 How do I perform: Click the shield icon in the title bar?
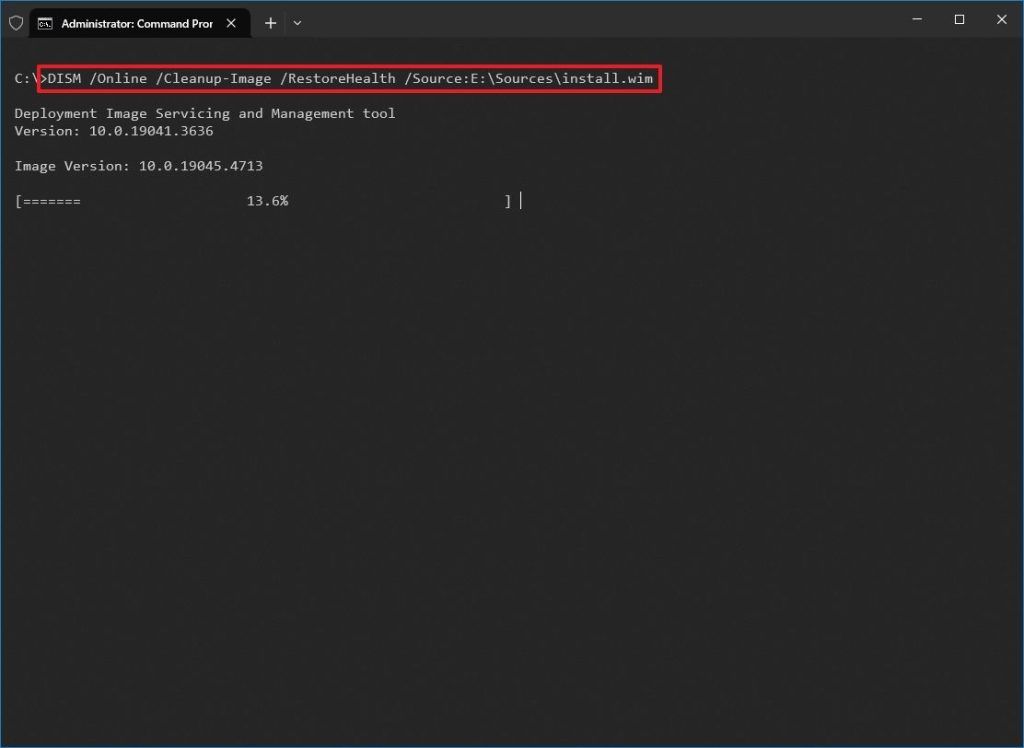[x=16, y=24]
